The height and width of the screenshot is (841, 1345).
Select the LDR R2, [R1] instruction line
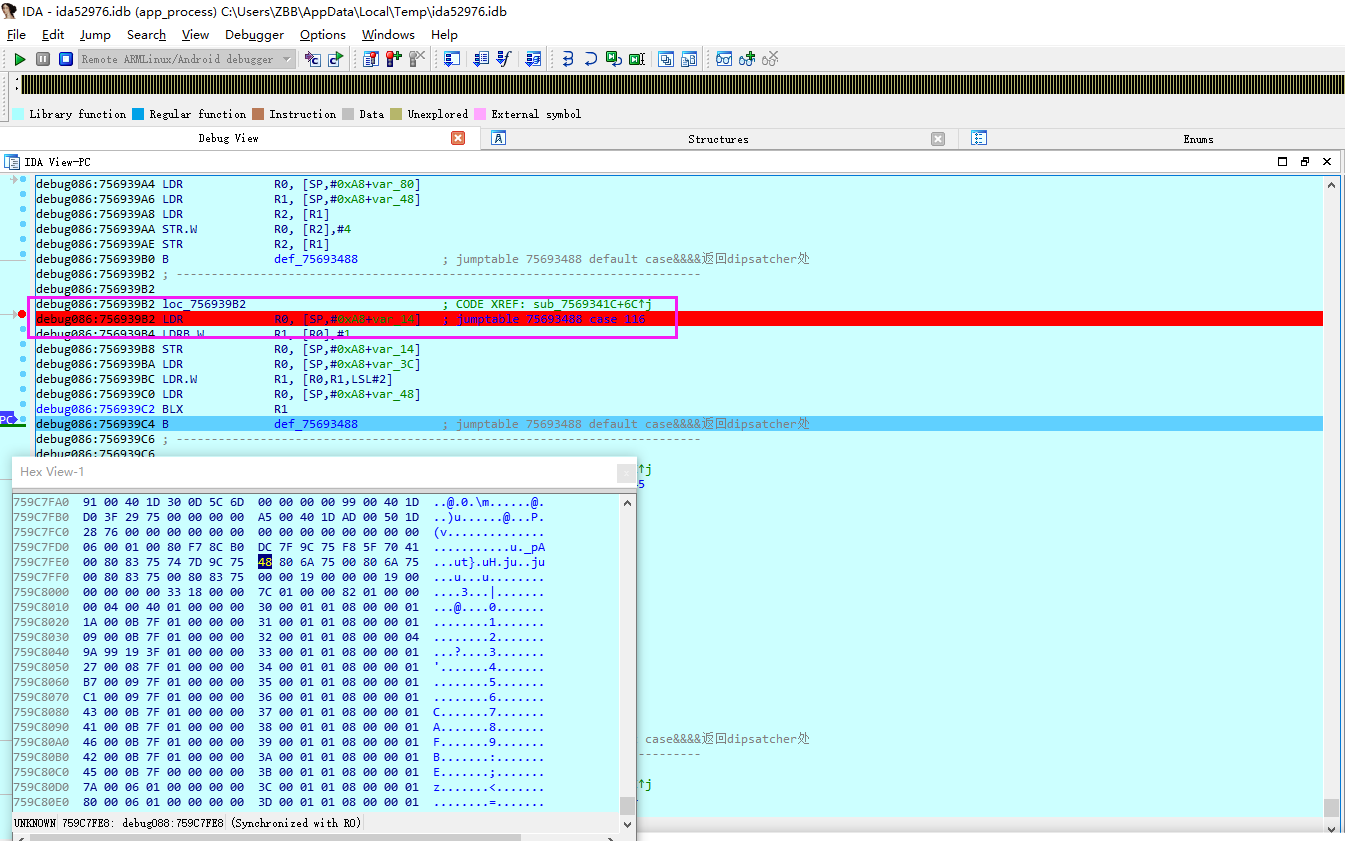tap(680, 214)
